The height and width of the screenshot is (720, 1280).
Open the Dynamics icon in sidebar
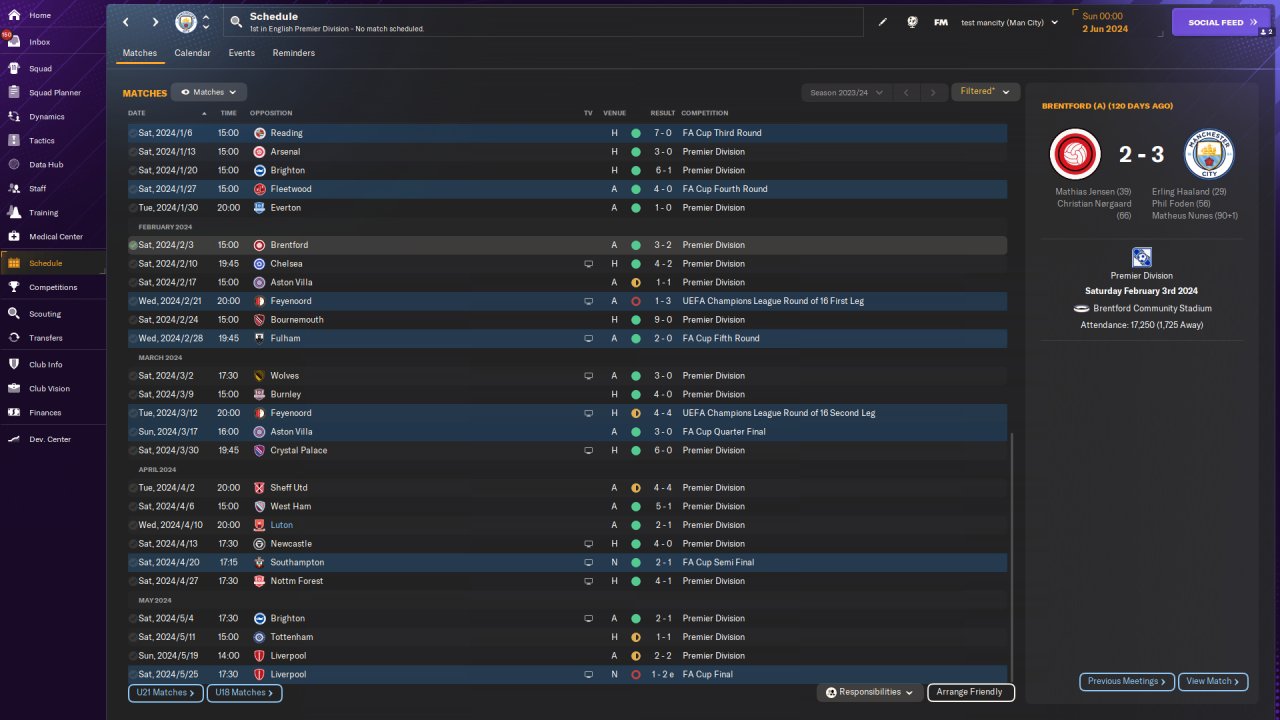(14, 117)
